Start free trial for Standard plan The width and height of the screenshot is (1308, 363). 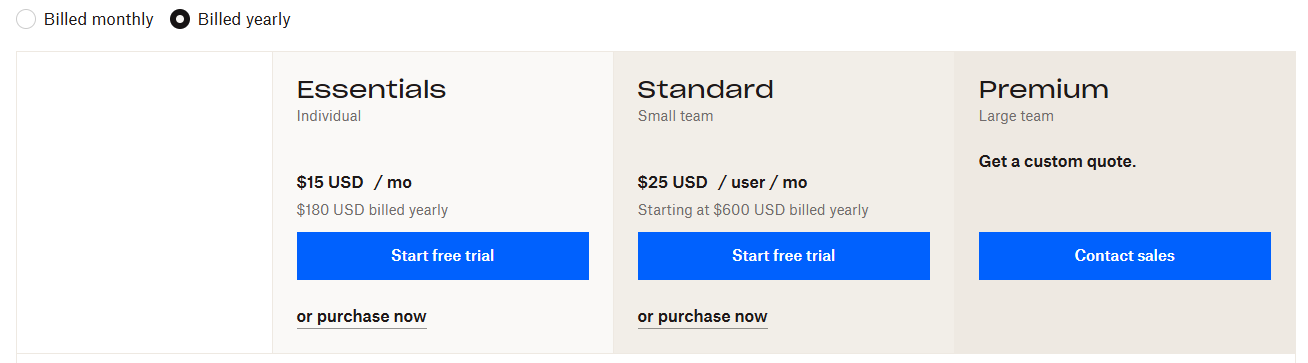[784, 256]
